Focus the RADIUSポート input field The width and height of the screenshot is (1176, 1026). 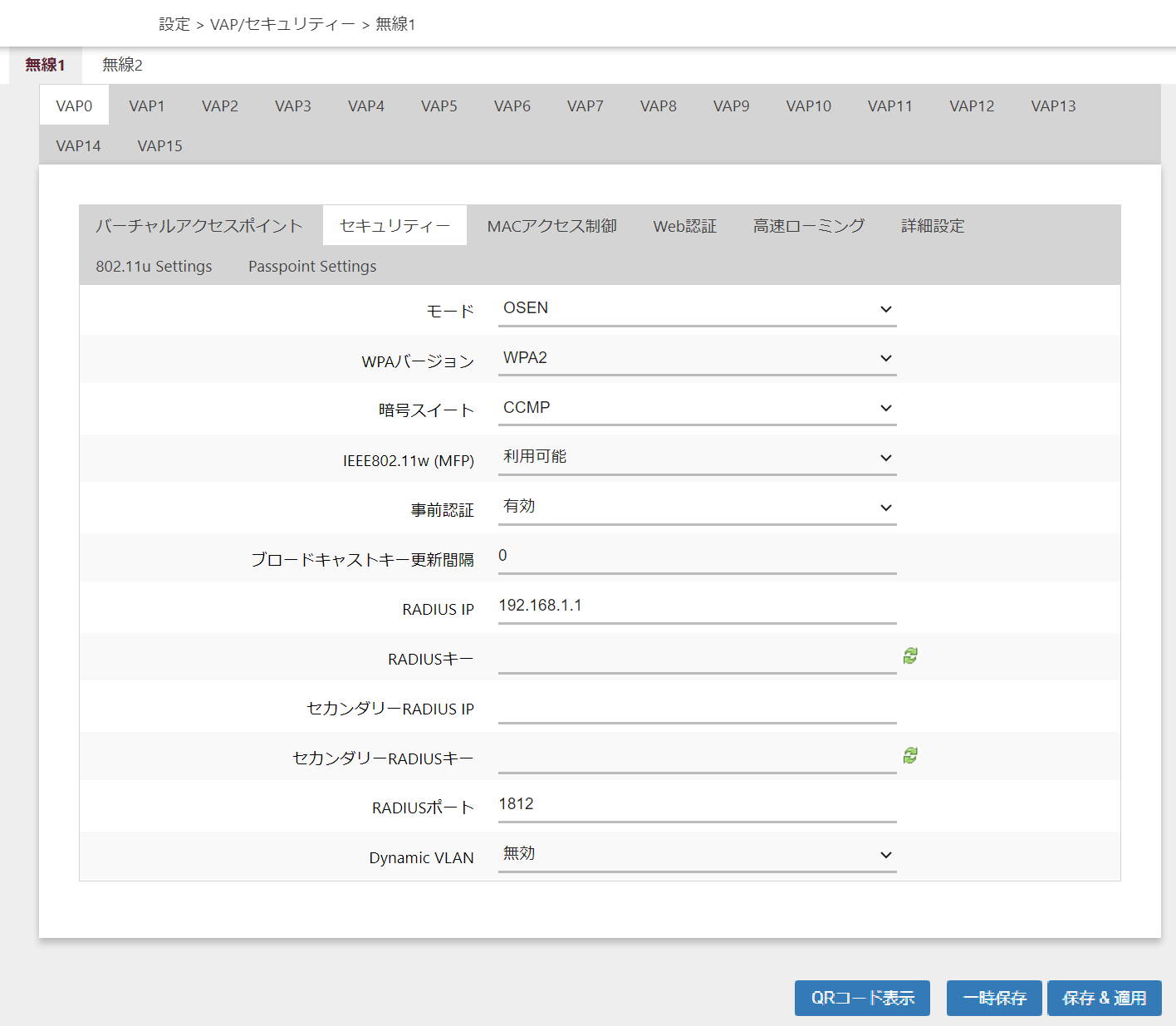click(697, 804)
